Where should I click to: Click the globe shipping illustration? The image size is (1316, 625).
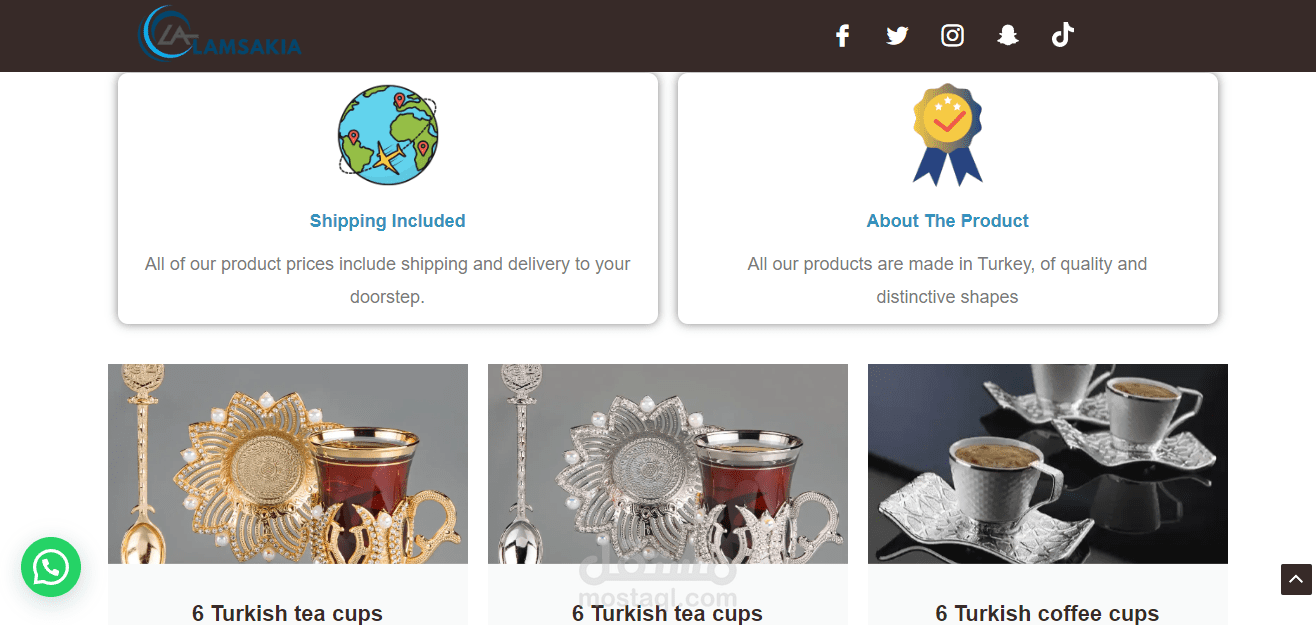pos(388,135)
